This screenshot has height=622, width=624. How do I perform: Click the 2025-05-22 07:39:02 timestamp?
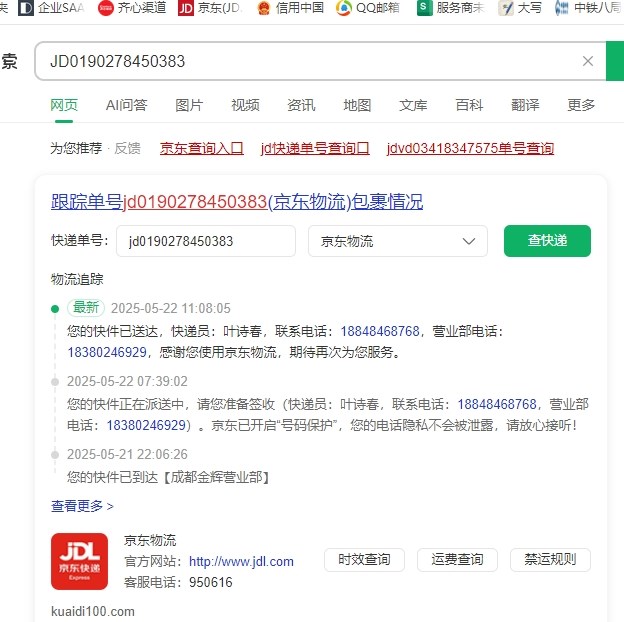(x=127, y=381)
